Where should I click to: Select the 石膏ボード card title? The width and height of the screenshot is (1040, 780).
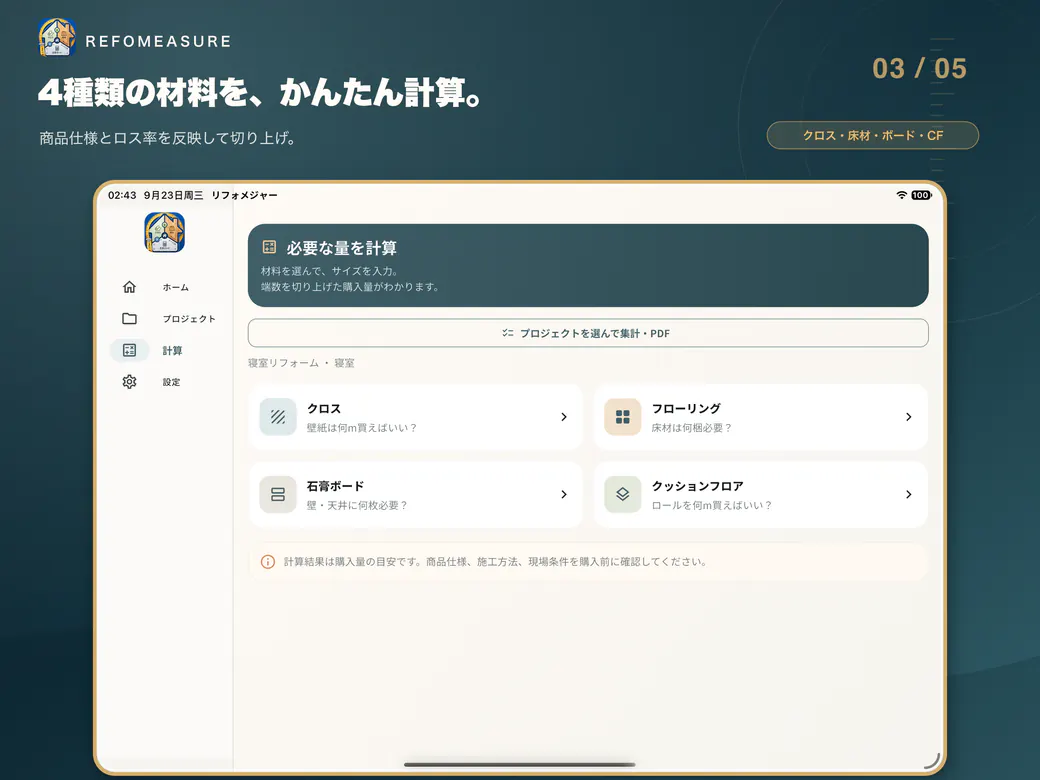click(x=335, y=486)
